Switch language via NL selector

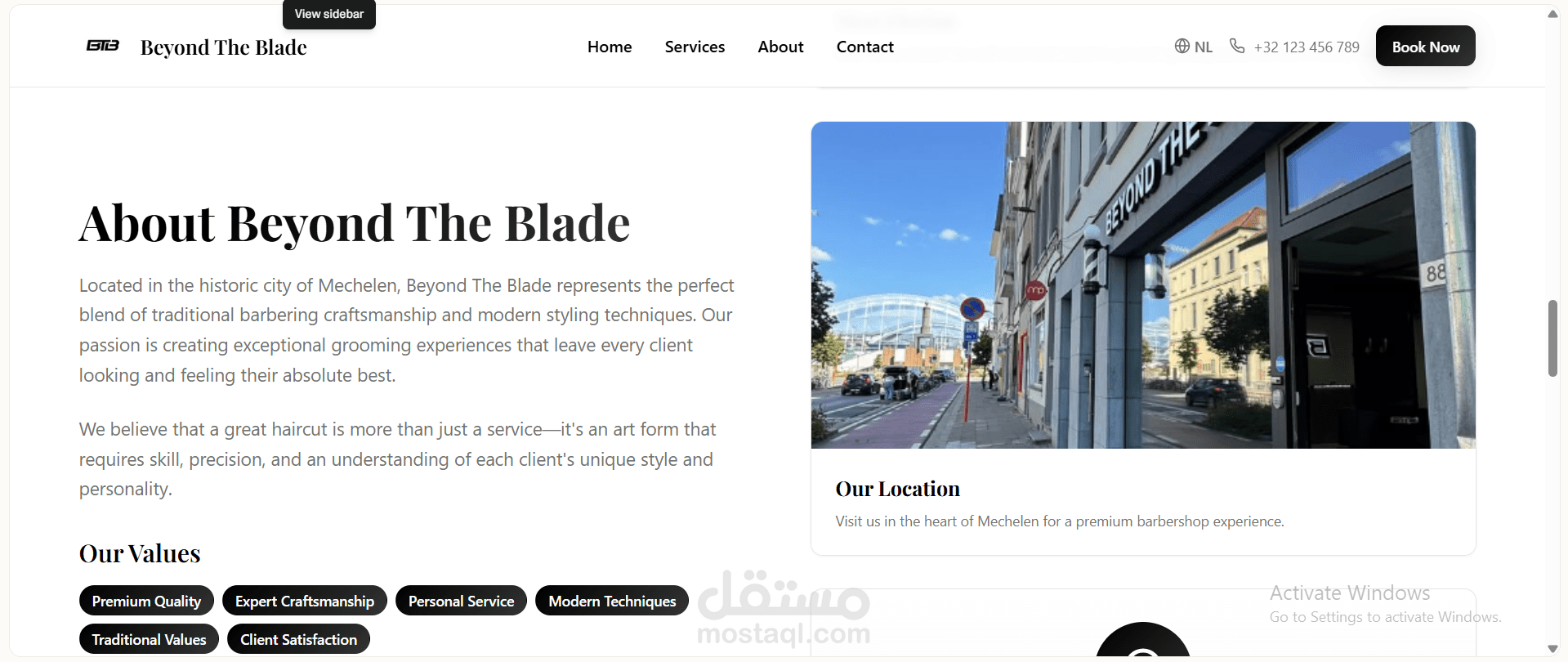[1194, 47]
